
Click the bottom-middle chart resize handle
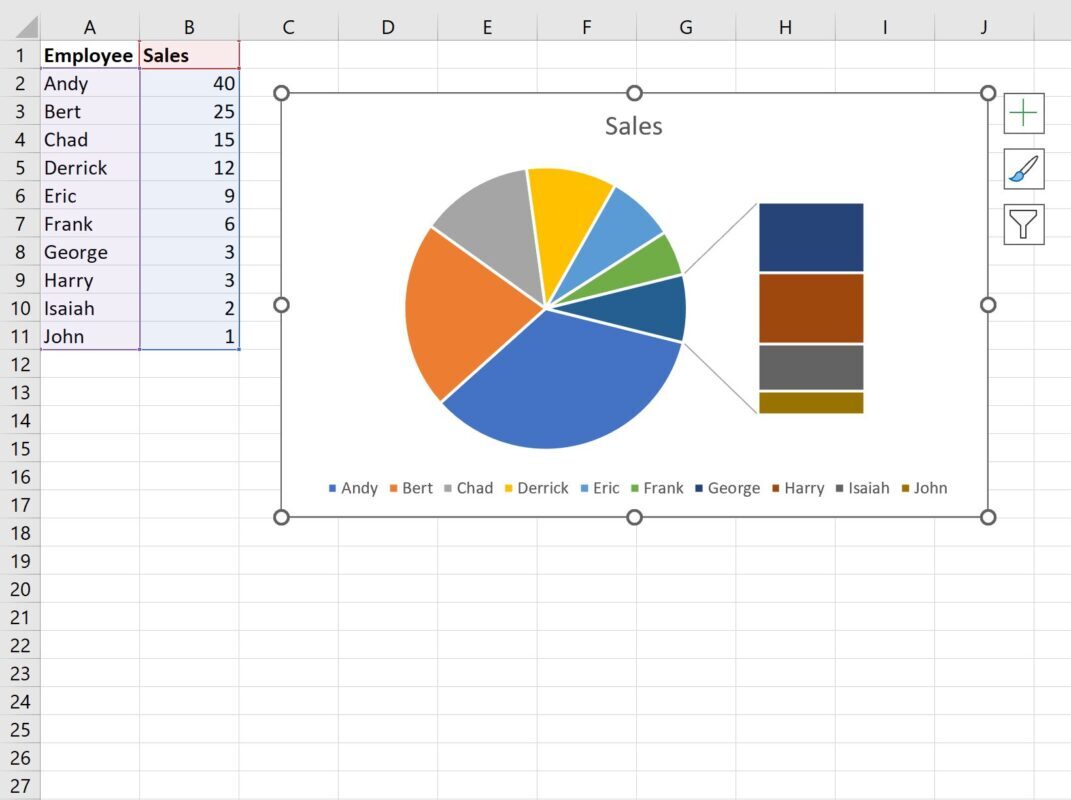pos(634,517)
